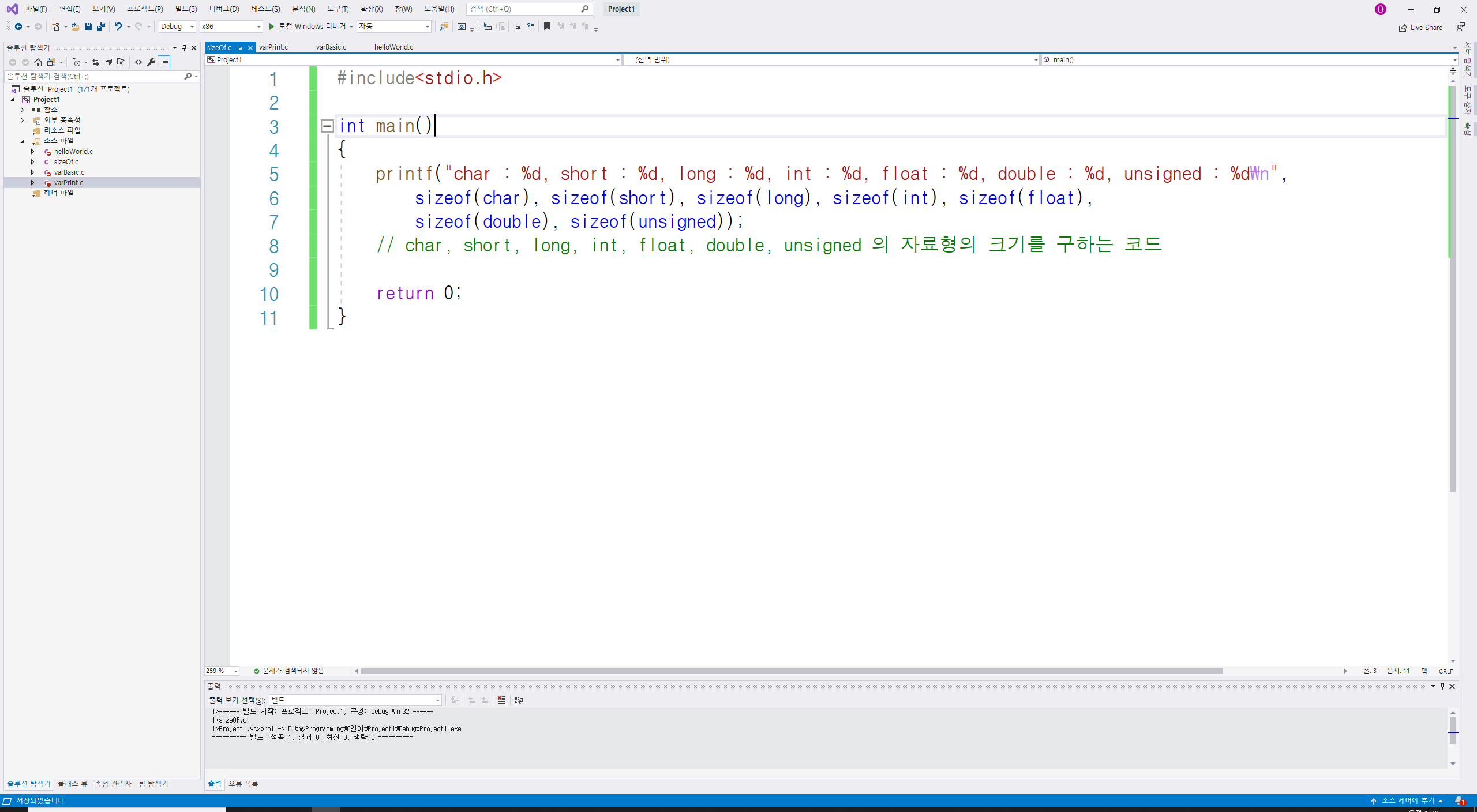Click the editor horizontal scrollbar thumb
This screenshot has height=812, width=1477.
click(x=790, y=671)
